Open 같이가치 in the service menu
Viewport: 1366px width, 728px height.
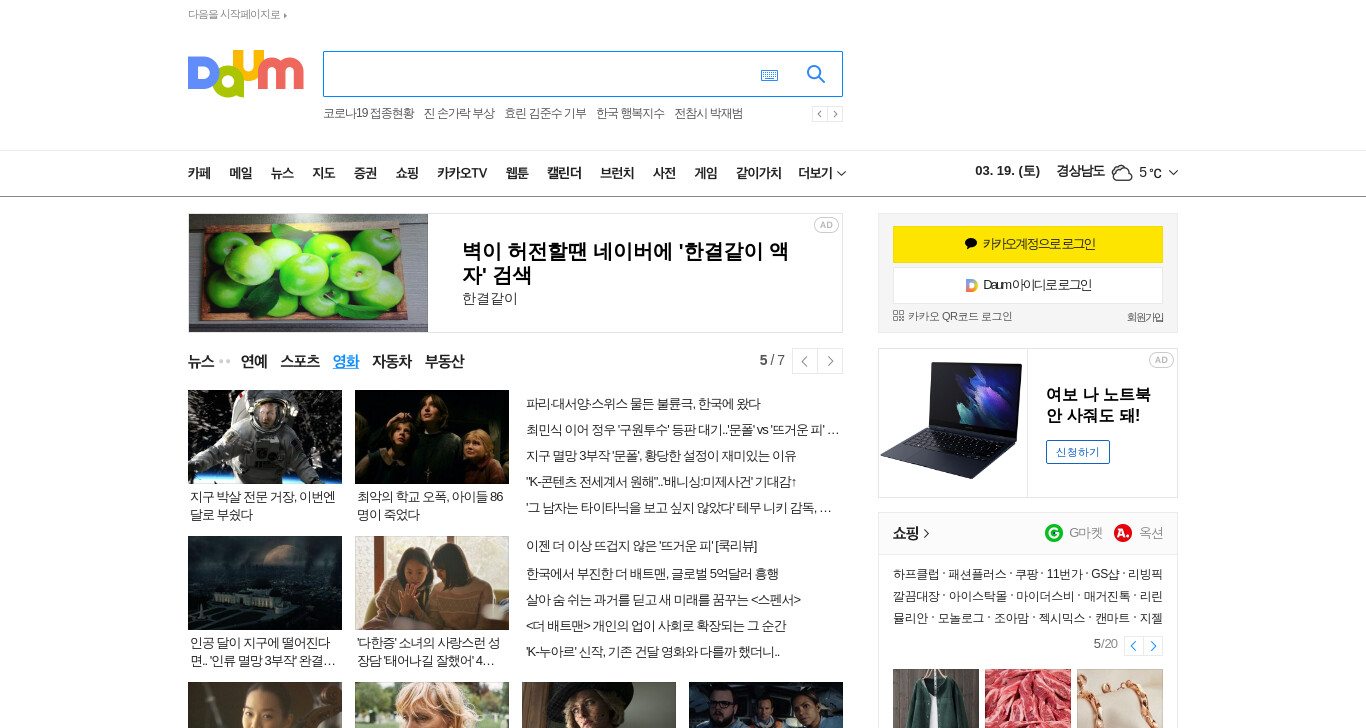click(759, 173)
